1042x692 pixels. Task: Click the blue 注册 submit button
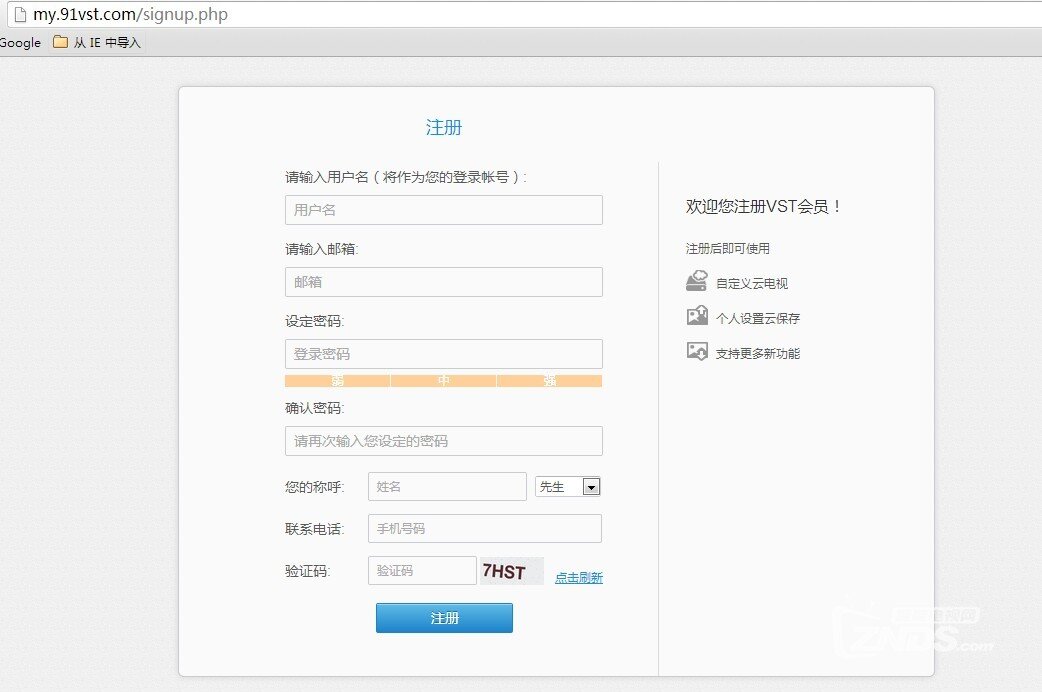[445, 618]
